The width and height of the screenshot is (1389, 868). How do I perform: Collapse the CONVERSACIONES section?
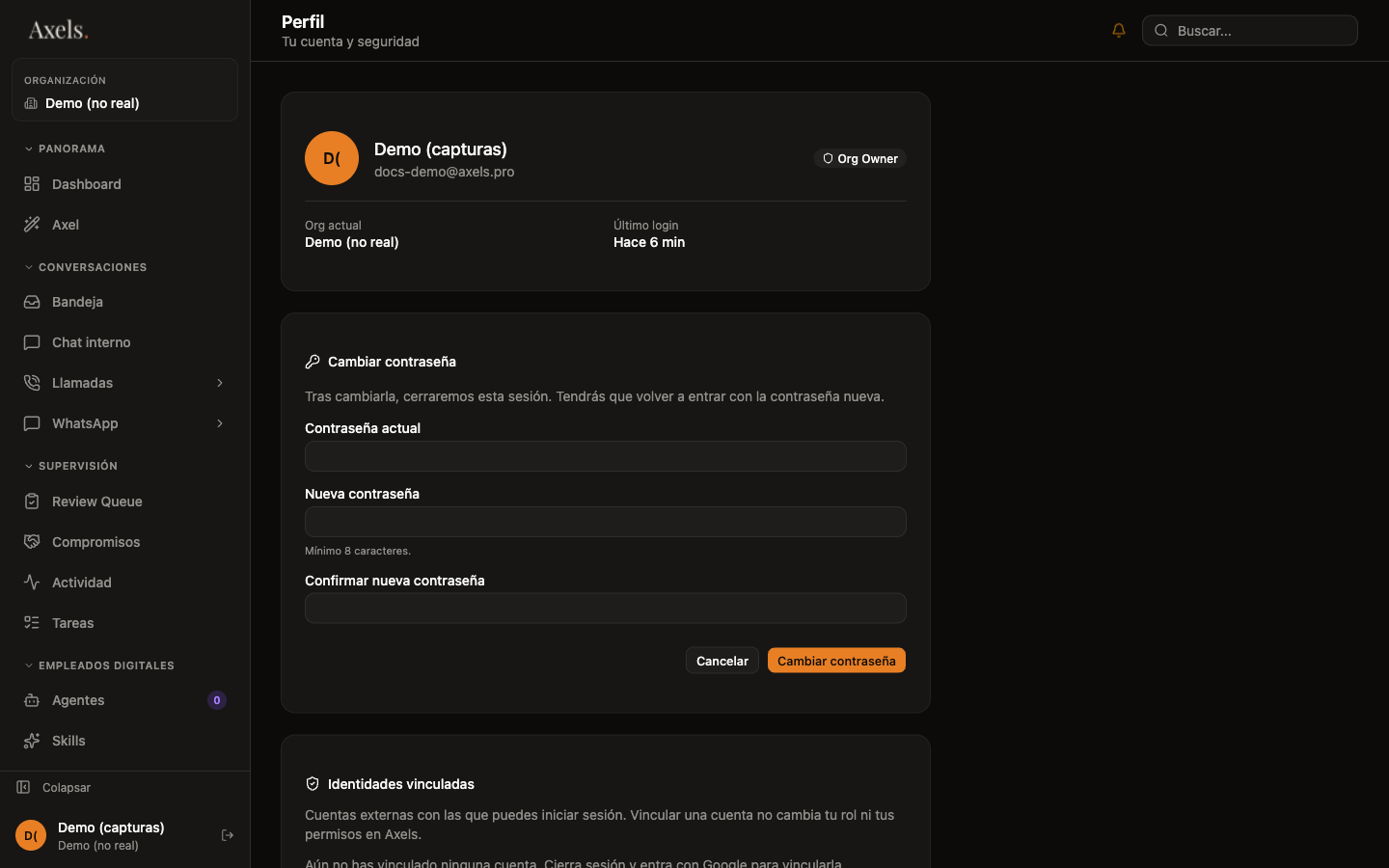85,267
